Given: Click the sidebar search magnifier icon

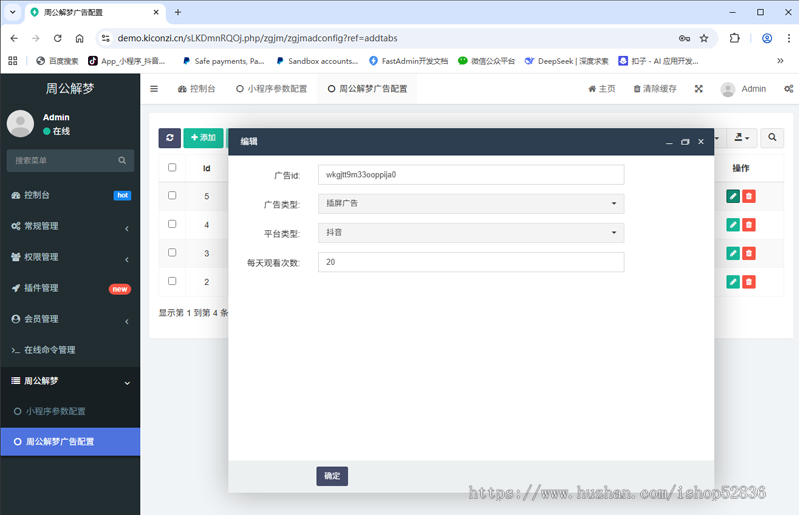Looking at the screenshot, I should click(x=122, y=160).
